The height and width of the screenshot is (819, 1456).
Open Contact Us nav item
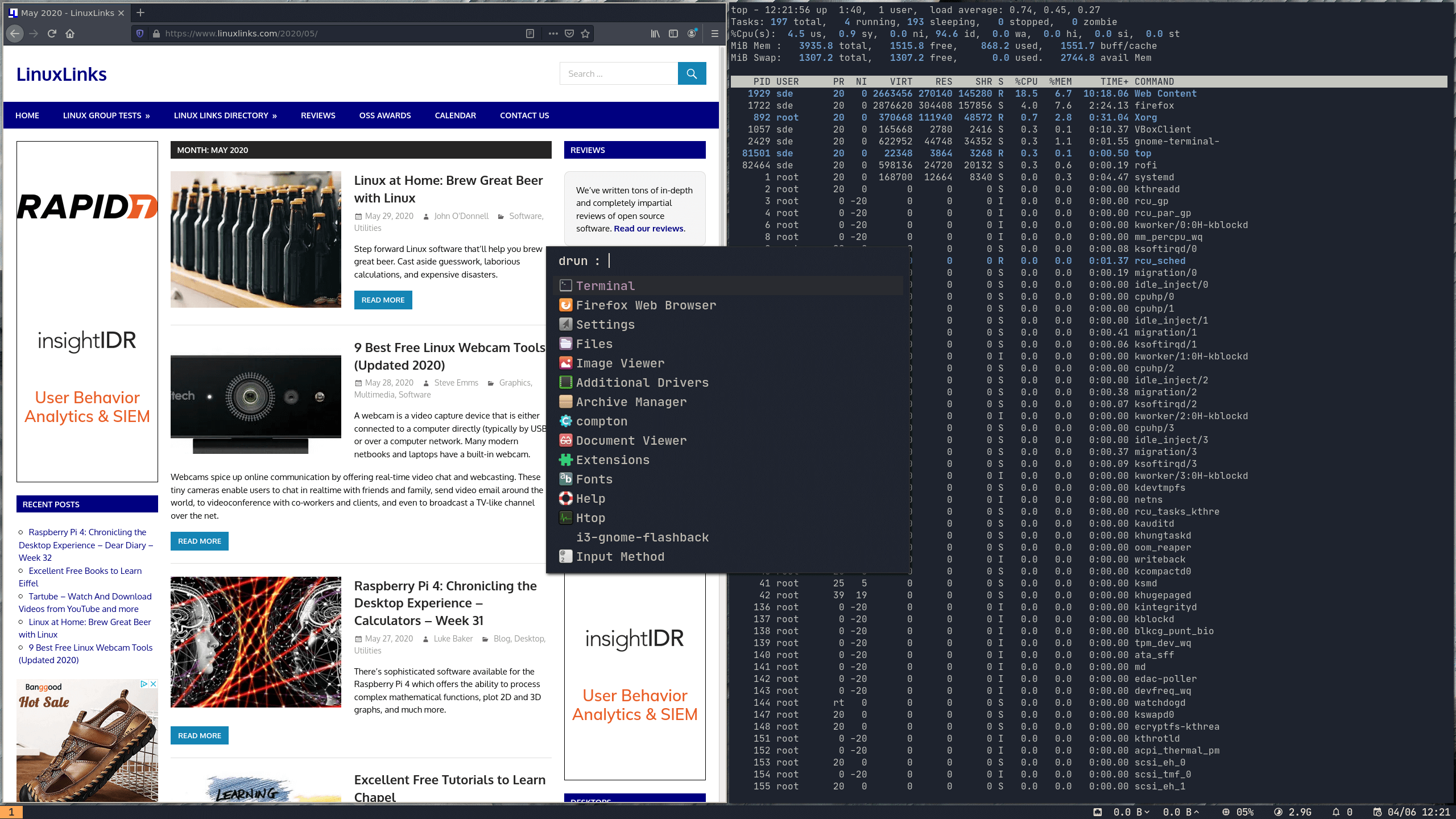coord(524,115)
